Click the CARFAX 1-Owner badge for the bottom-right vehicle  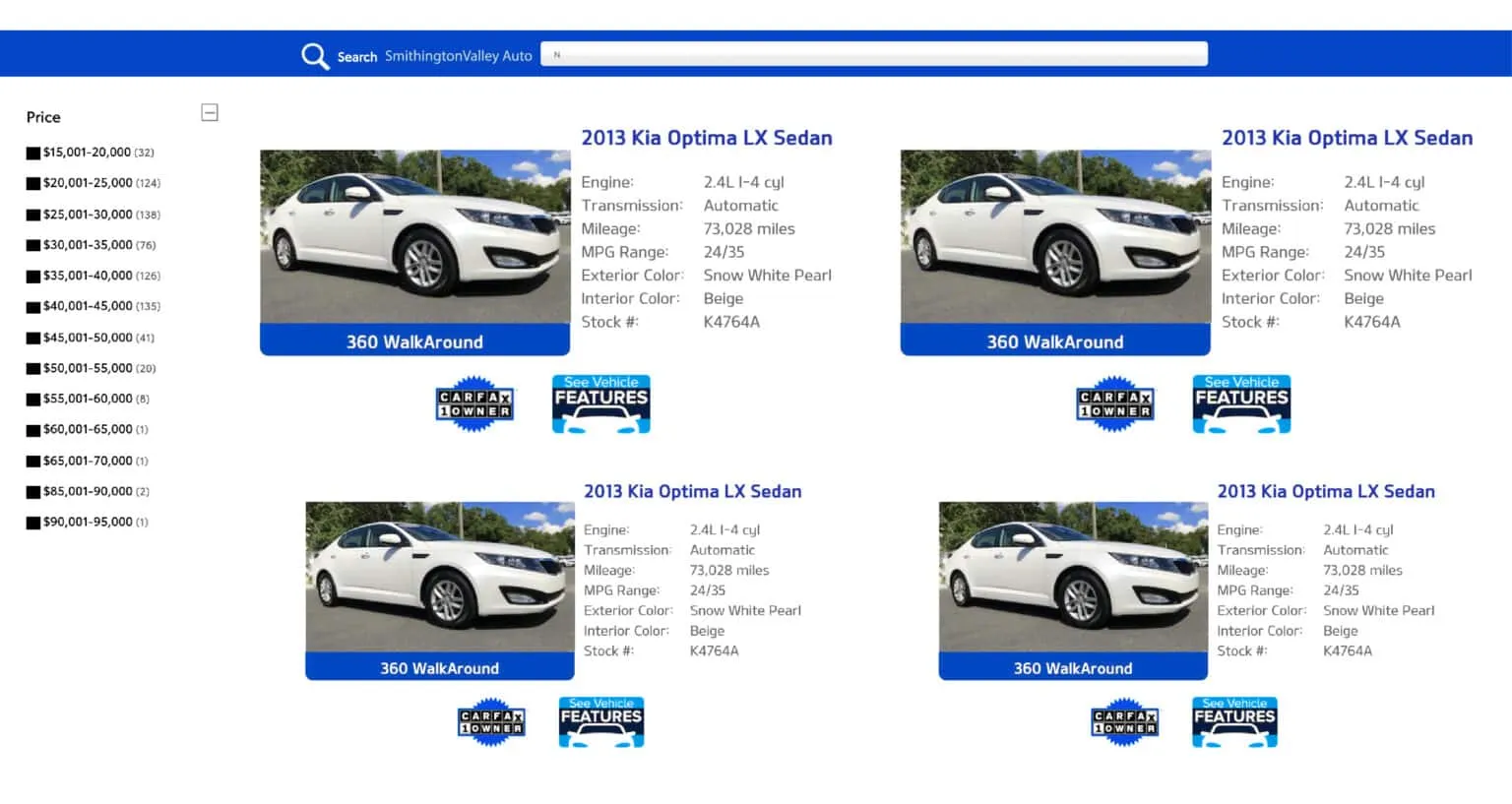click(1124, 721)
